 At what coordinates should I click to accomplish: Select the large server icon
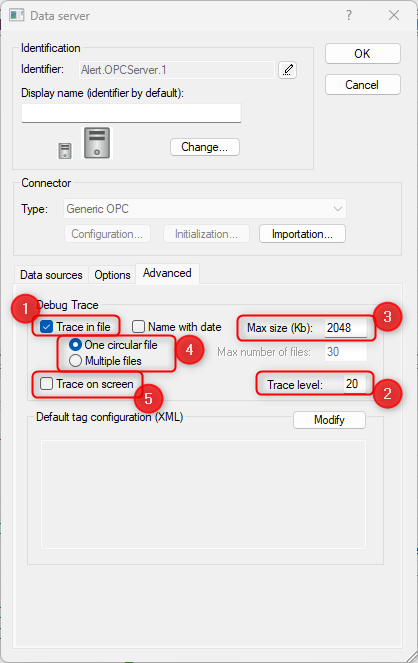coord(97,143)
